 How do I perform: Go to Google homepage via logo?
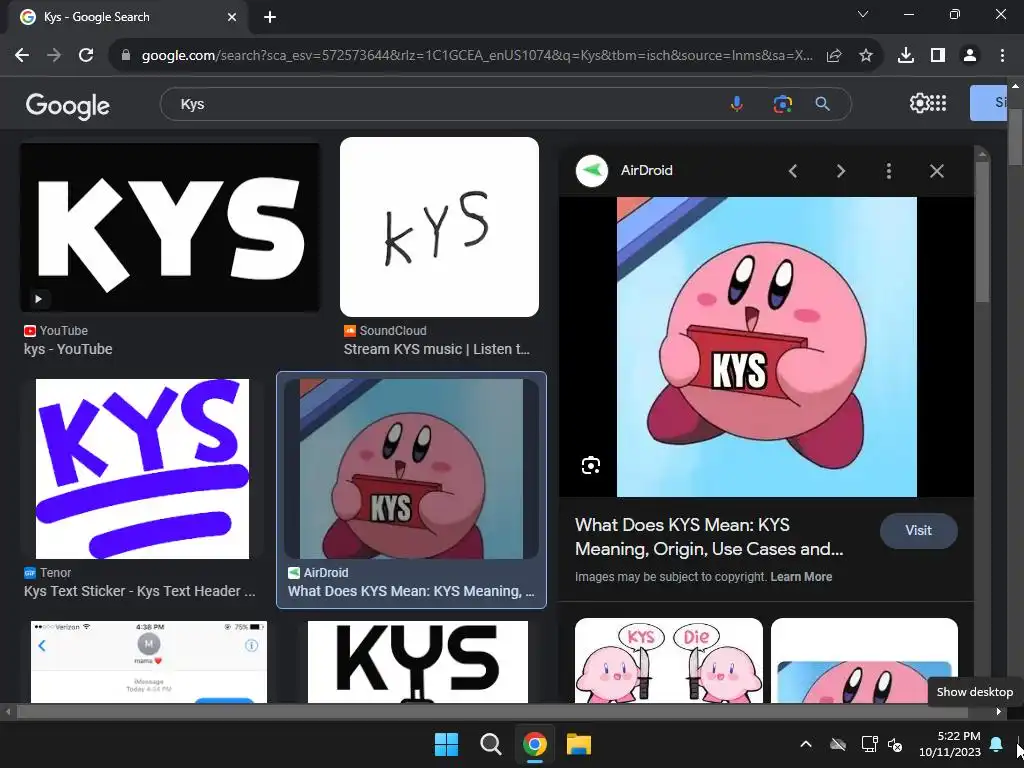click(x=68, y=105)
